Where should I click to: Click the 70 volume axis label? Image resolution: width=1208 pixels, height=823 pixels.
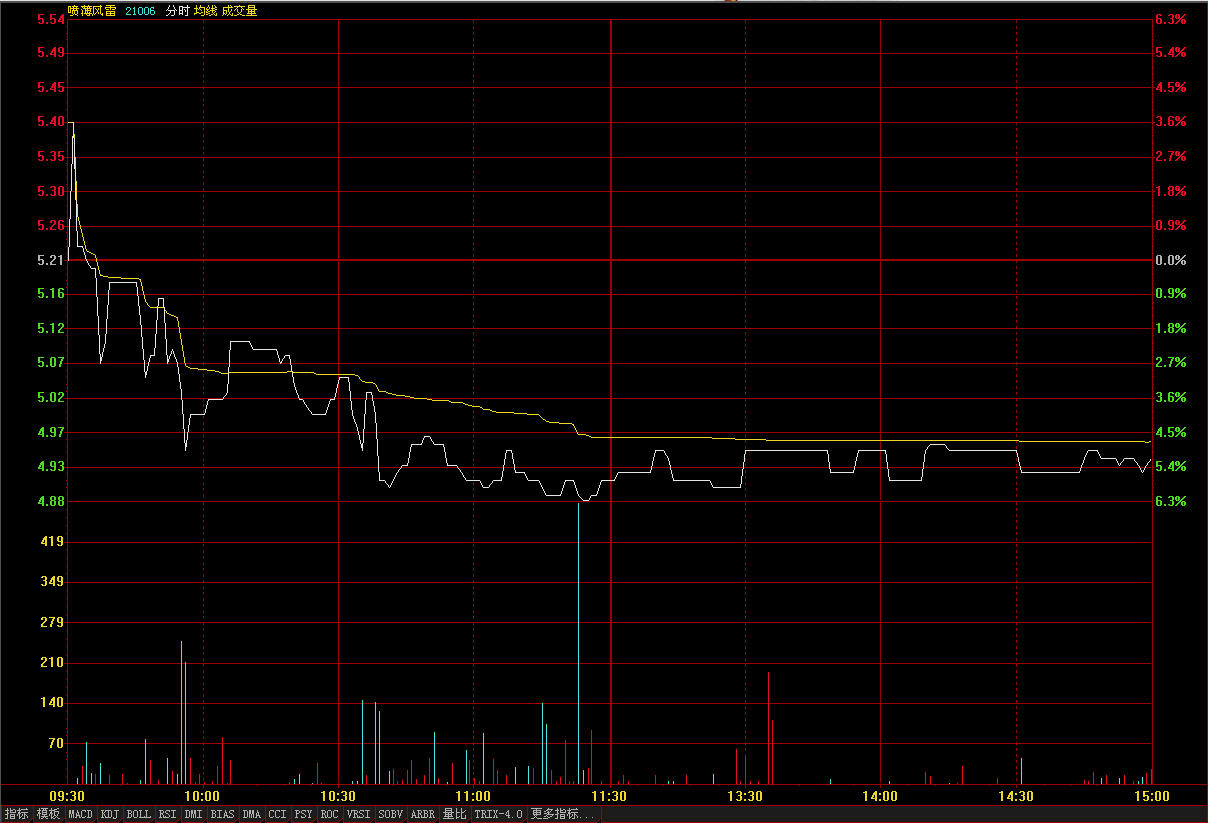click(56, 744)
